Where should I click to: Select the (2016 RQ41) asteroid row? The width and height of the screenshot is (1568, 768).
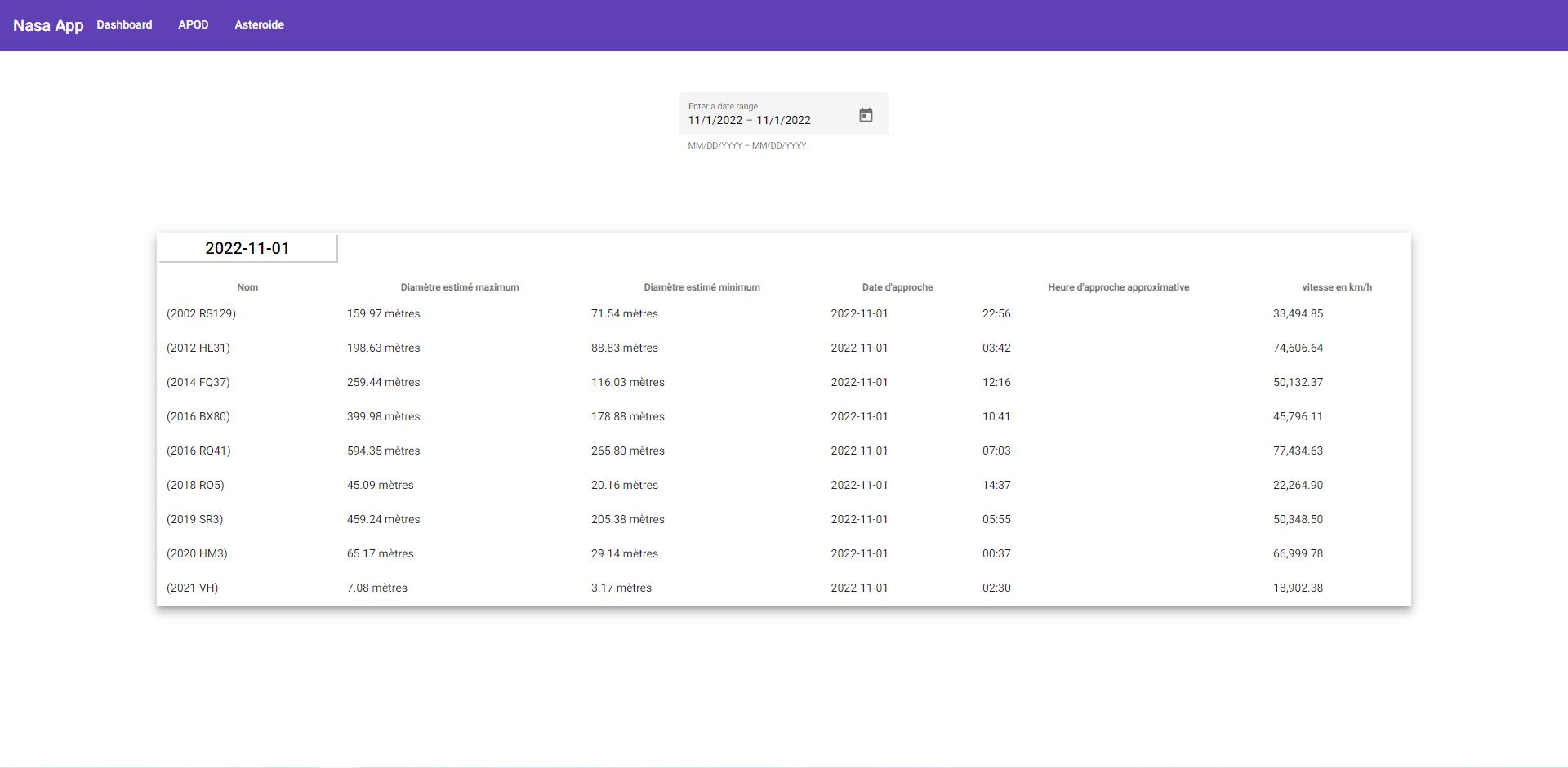198,451
